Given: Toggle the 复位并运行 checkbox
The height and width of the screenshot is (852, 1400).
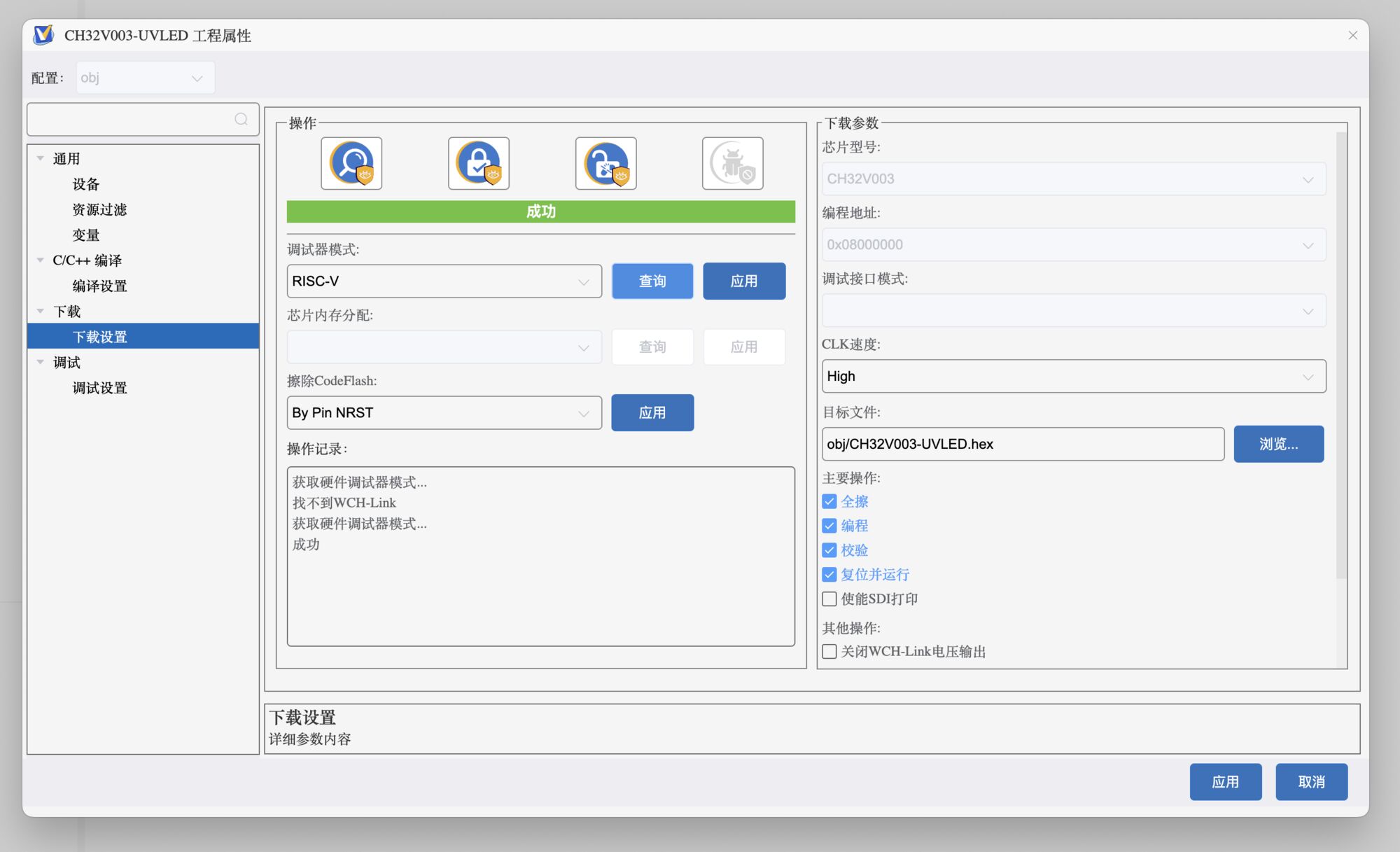Looking at the screenshot, I should click(829, 575).
